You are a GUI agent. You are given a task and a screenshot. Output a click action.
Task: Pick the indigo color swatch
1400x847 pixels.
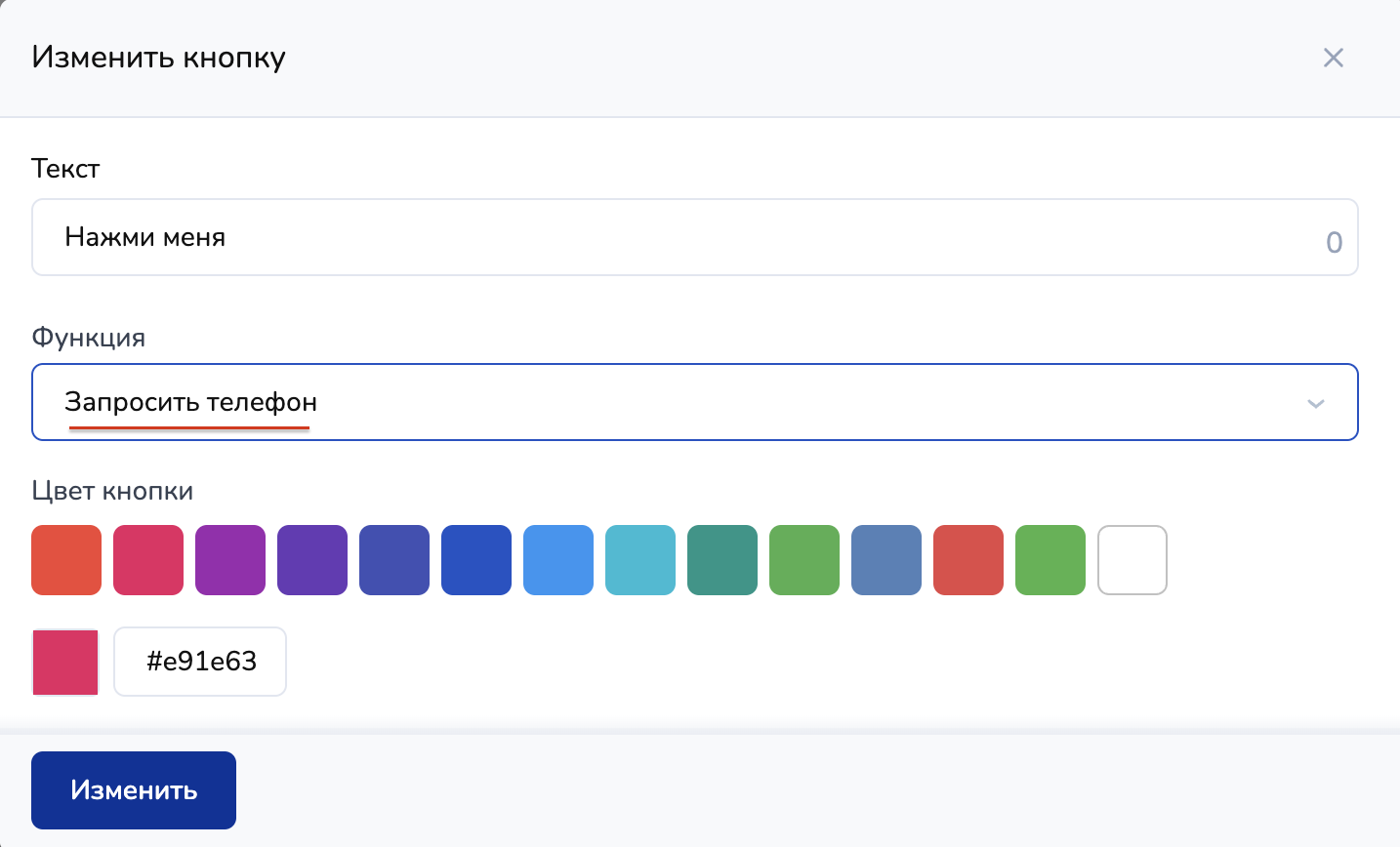pos(394,560)
